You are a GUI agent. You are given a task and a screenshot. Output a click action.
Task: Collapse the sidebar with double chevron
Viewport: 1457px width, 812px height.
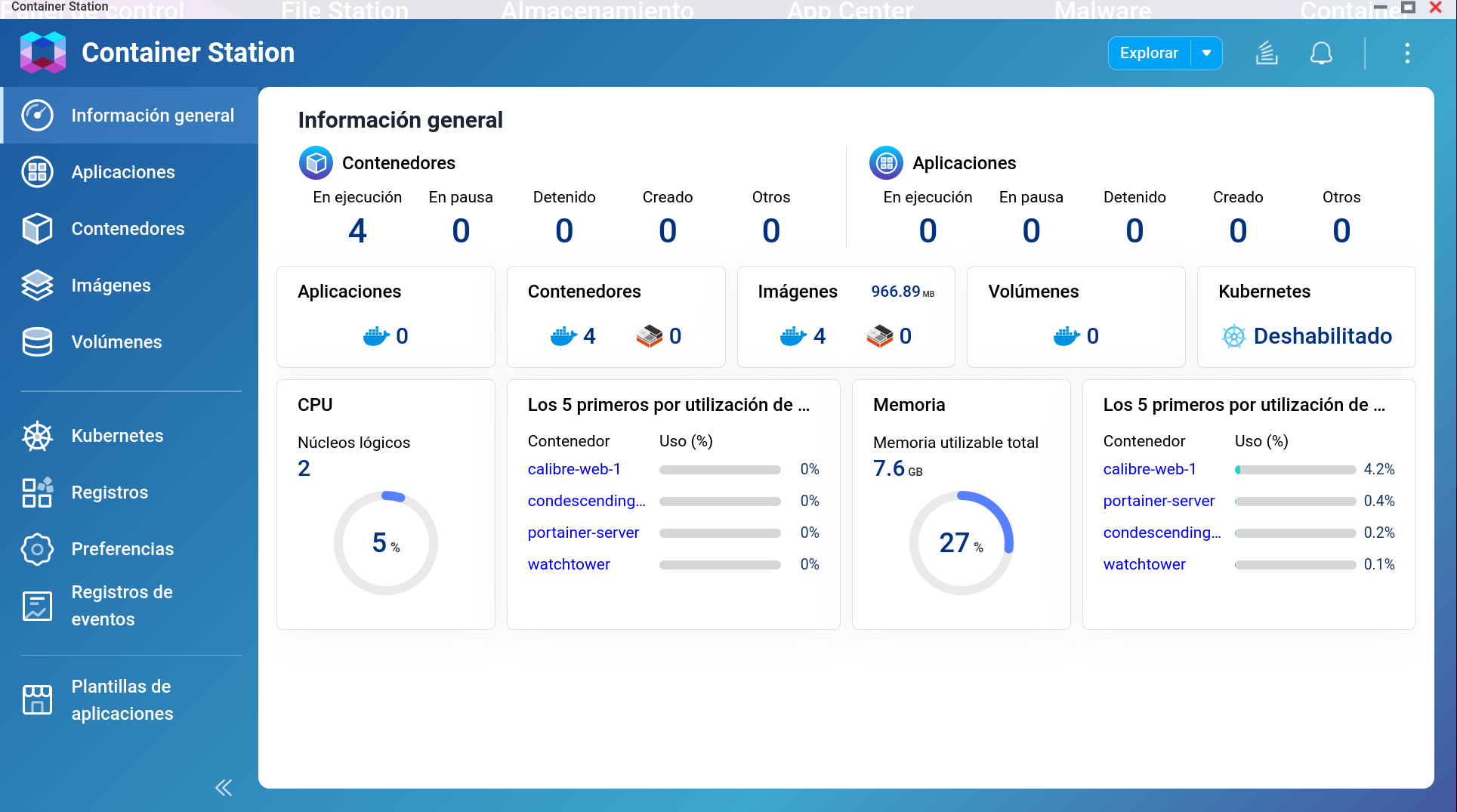[224, 788]
